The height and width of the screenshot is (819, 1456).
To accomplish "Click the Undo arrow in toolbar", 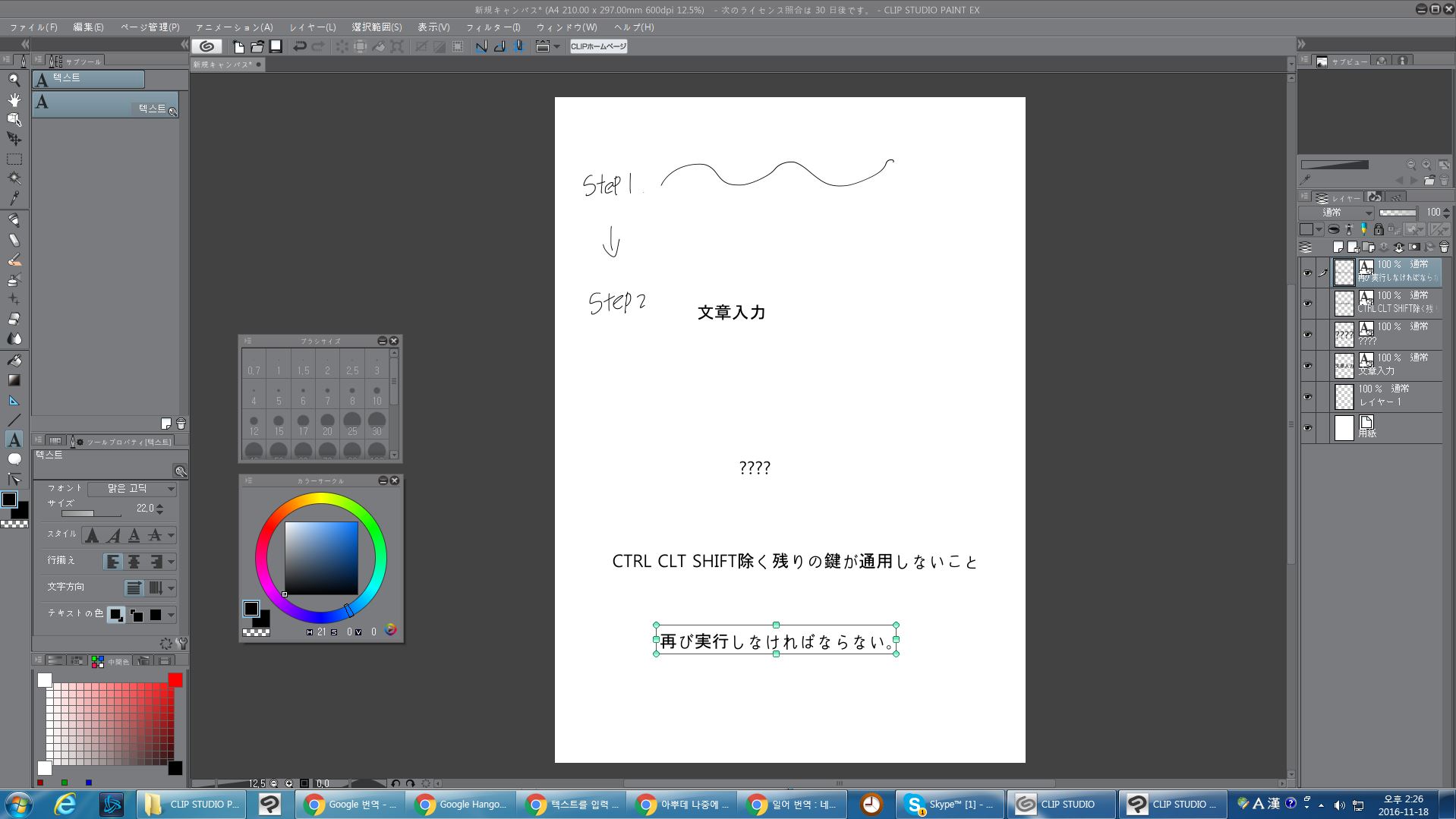I will point(300,46).
